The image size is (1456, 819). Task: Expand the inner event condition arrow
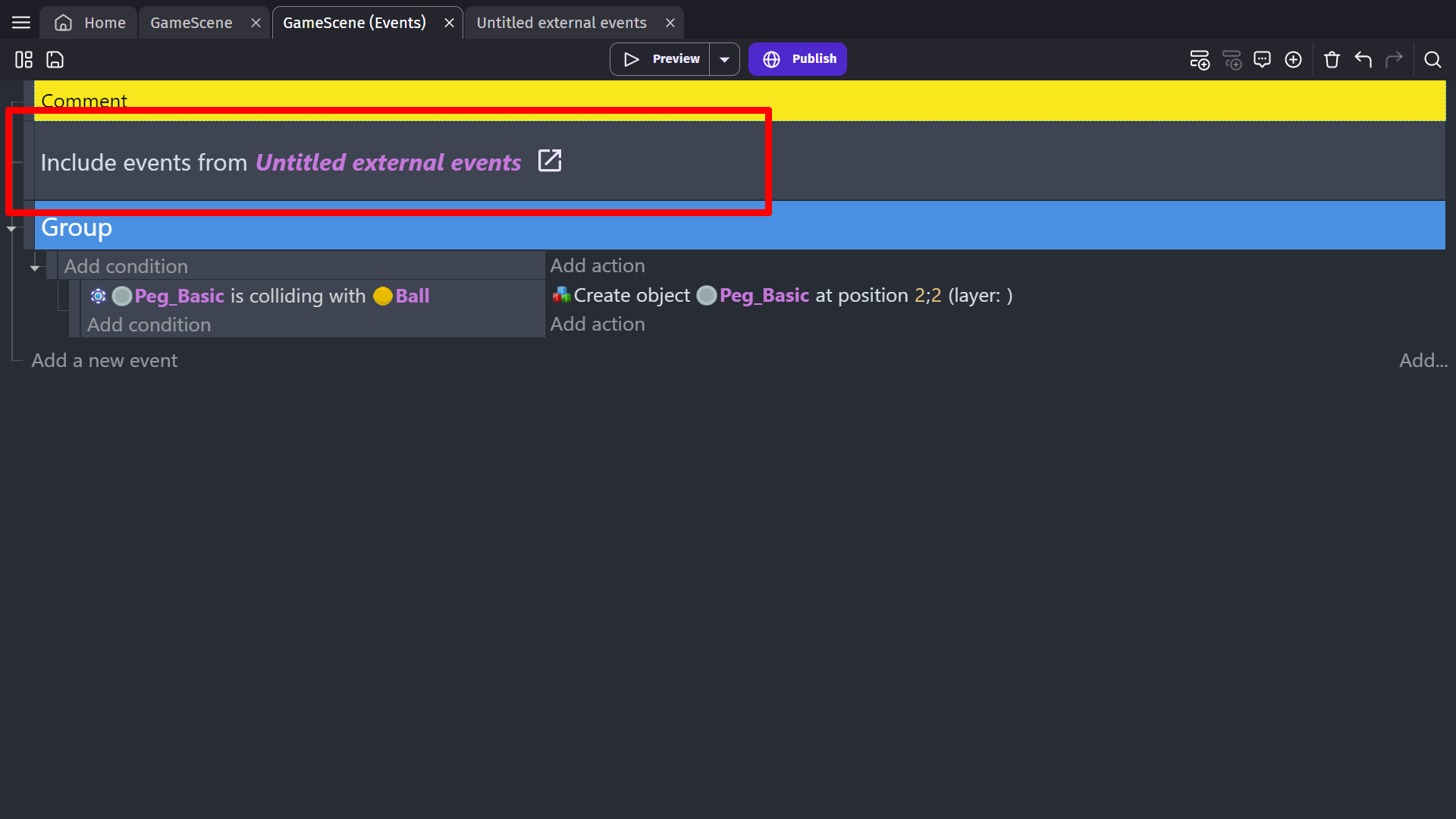(35, 266)
